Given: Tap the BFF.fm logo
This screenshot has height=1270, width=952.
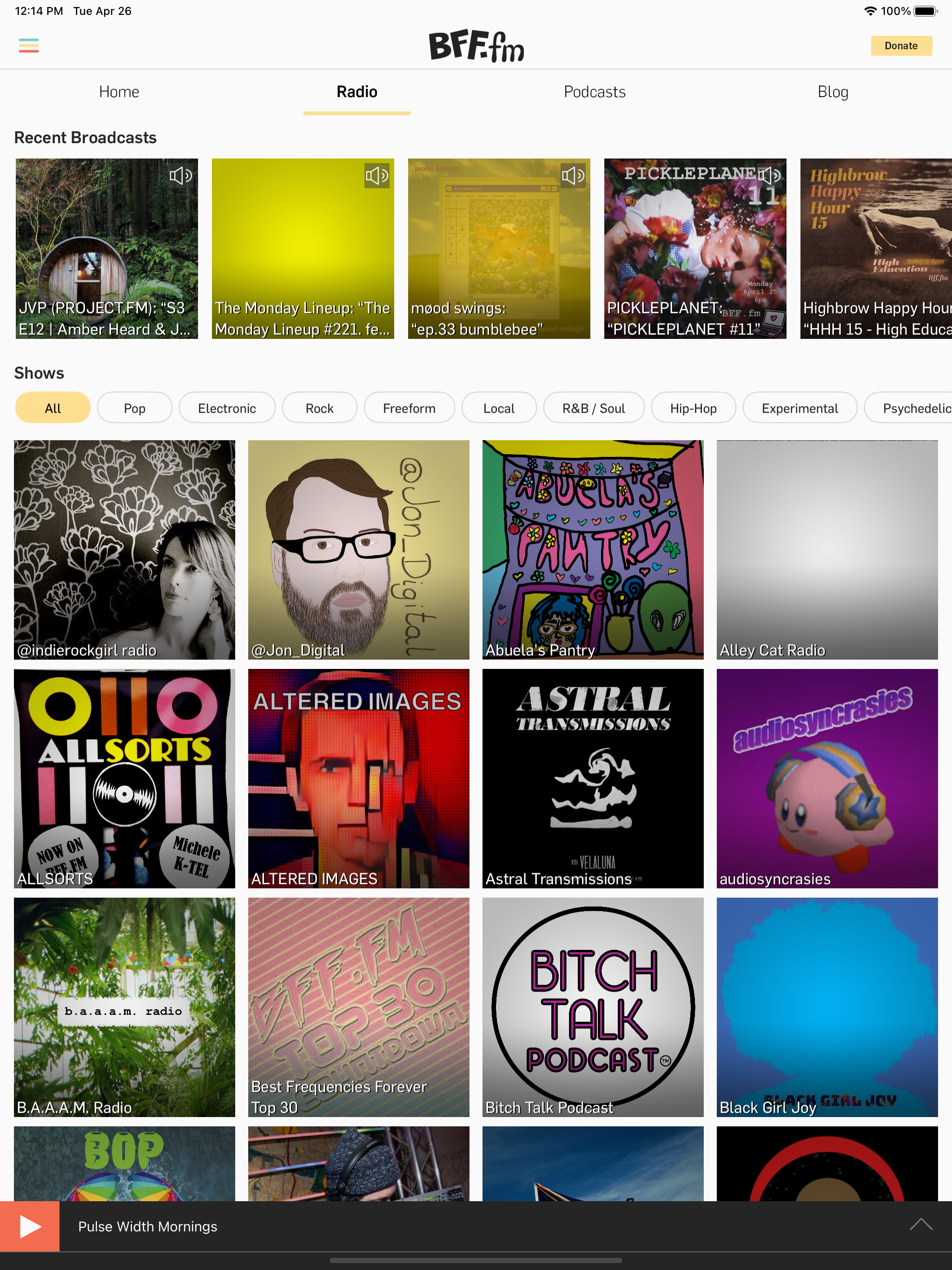Looking at the screenshot, I should tap(476, 46).
